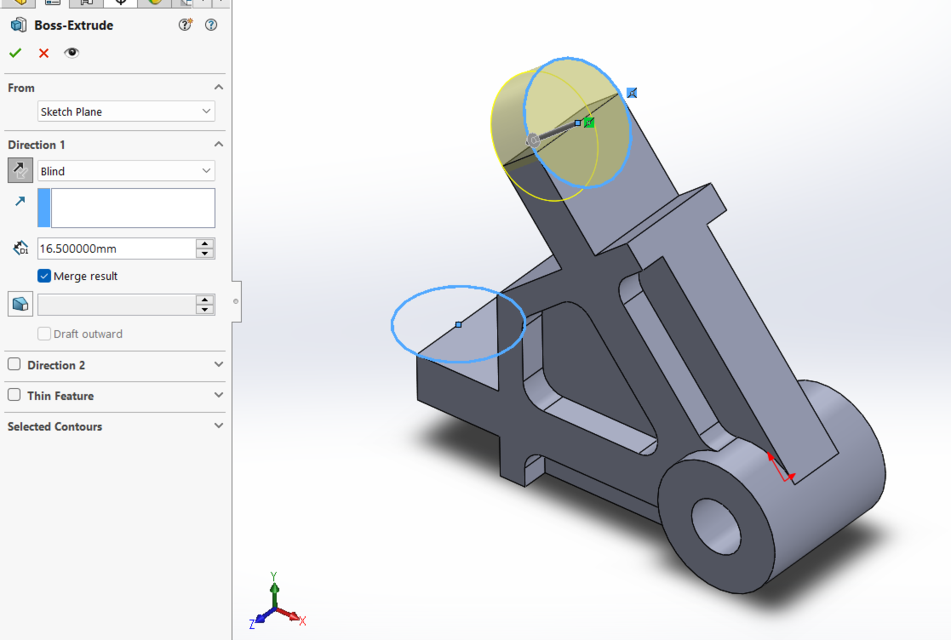Open contextual help via the question mark icon
Screen dimensions: 951x640
coord(210,25)
